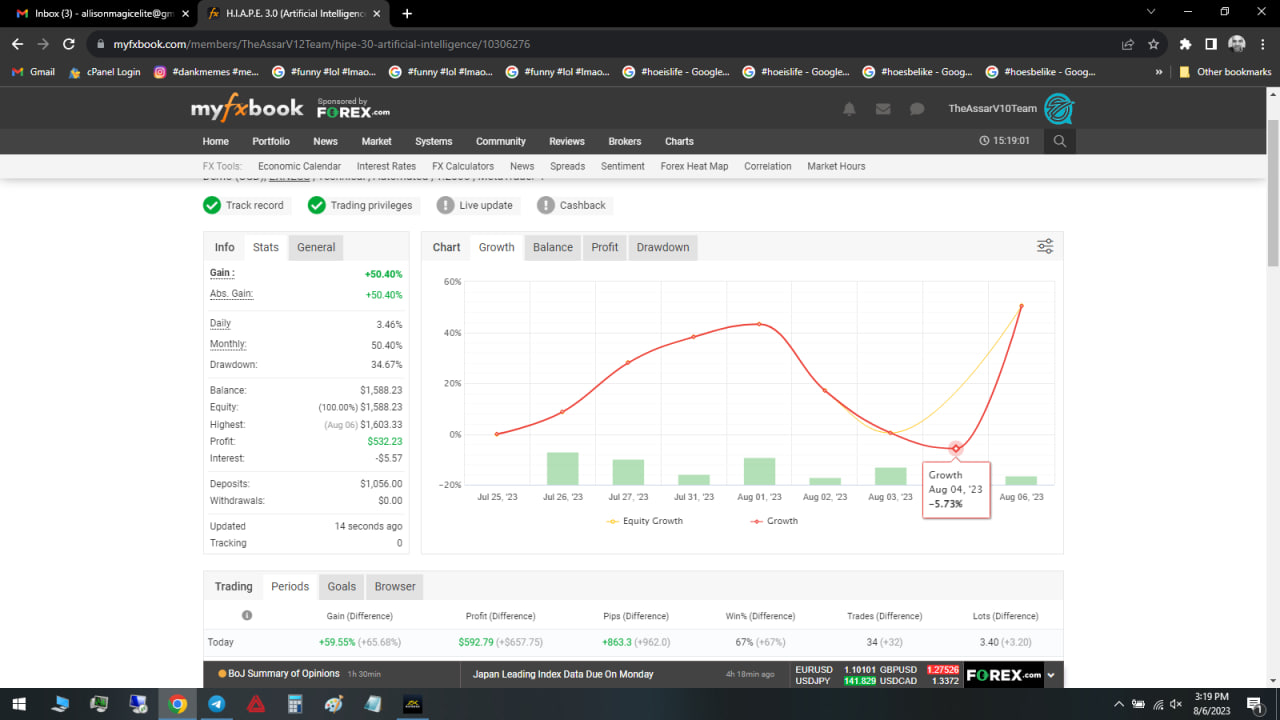Image resolution: width=1280 pixels, height=720 pixels.
Task: Open the Forex Heat Map link
Action: [694, 166]
